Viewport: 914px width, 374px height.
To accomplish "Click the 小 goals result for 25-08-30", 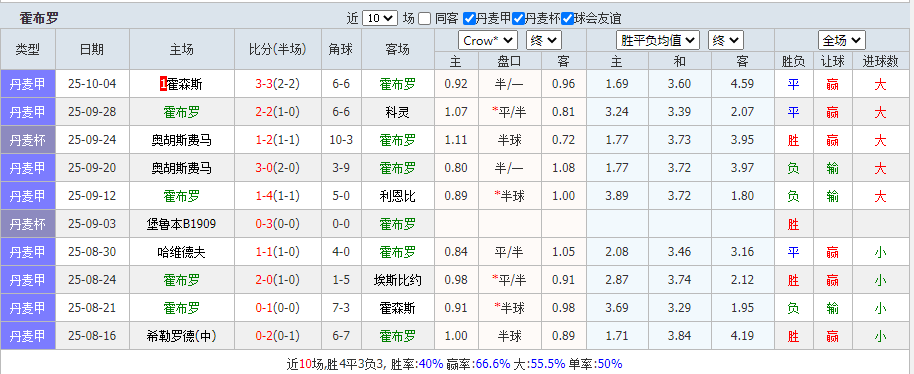I will pyautogui.click(x=880, y=252).
